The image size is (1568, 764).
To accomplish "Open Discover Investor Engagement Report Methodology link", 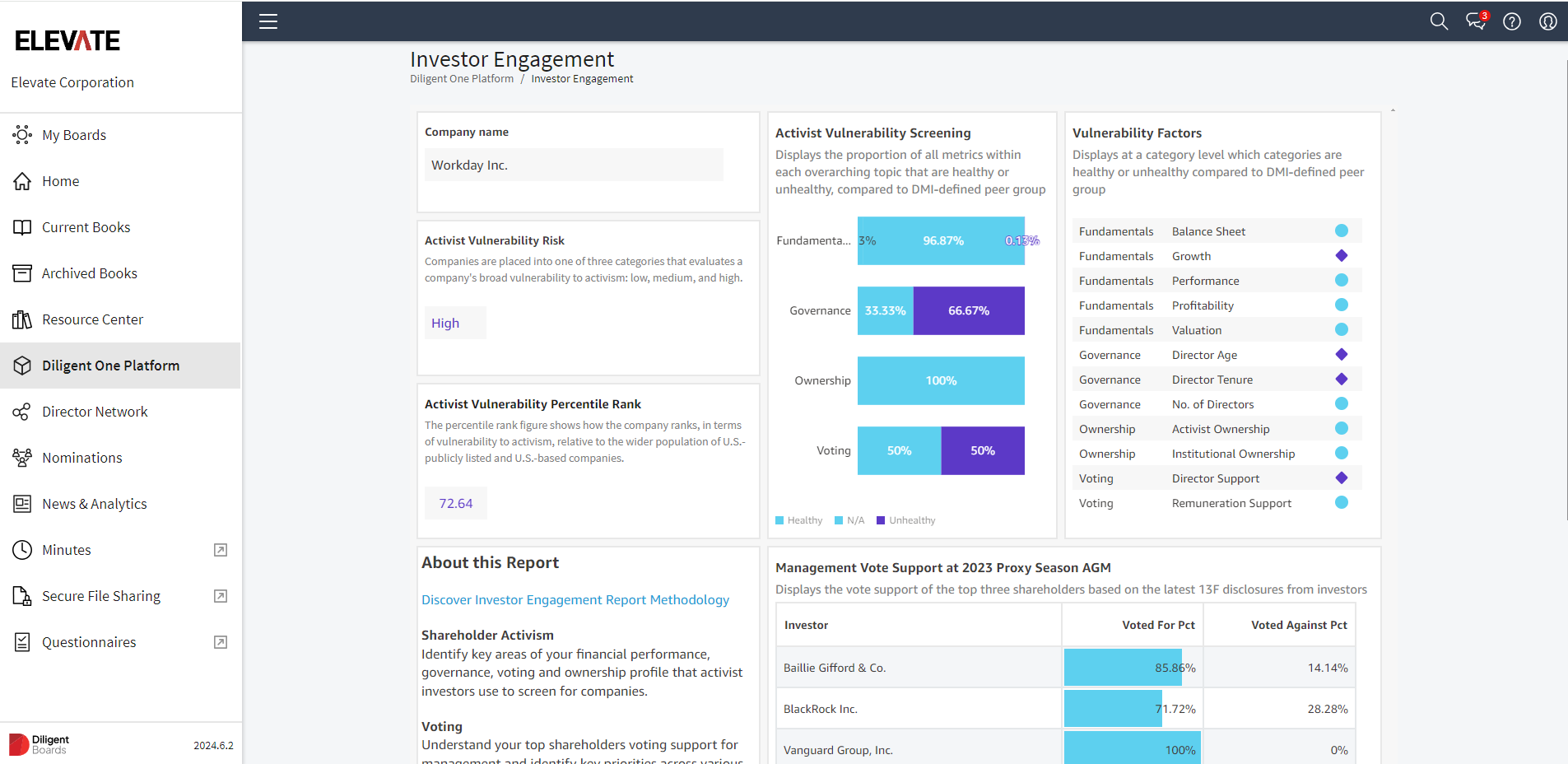I will click(x=575, y=600).
